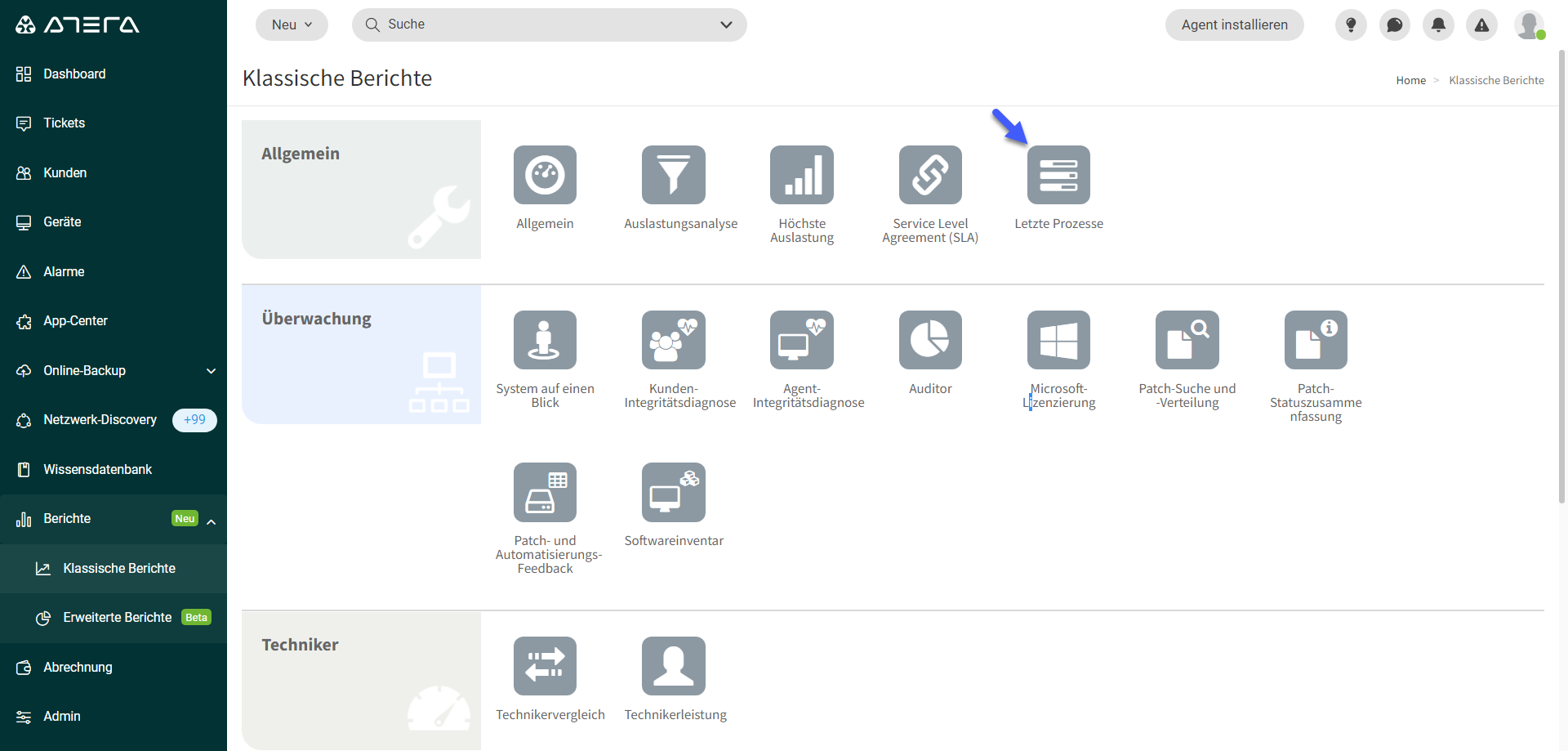
Task: Click the Klassische Berichte breadcrumb
Action: point(1496,80)
